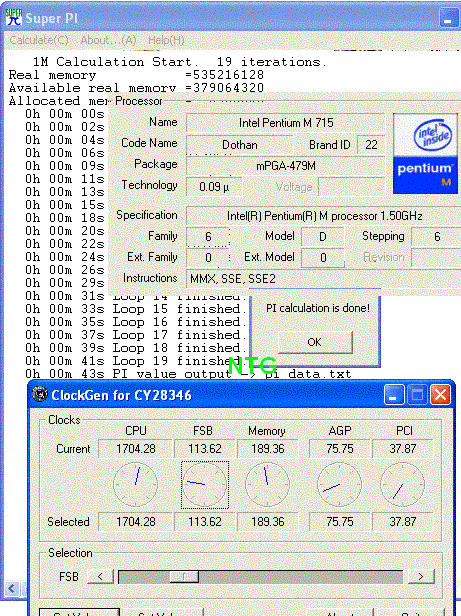The height and width of the screenshot is (616, 461).
Task: Select the CPU clock dial
Action: coord(136,484)
